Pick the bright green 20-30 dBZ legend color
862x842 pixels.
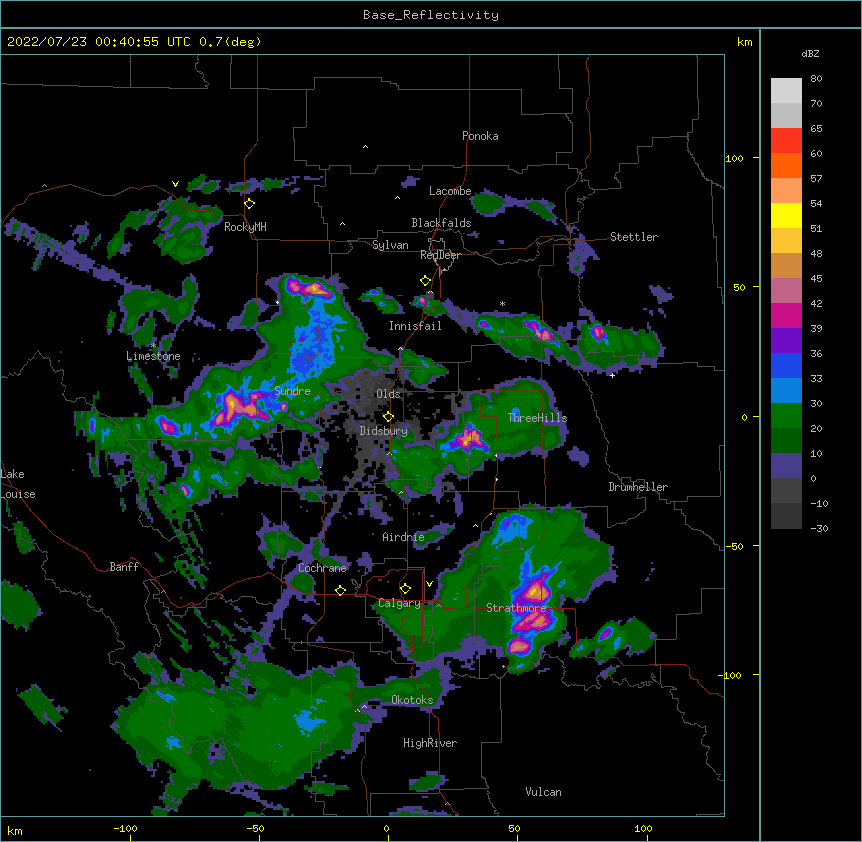point(786,416)
